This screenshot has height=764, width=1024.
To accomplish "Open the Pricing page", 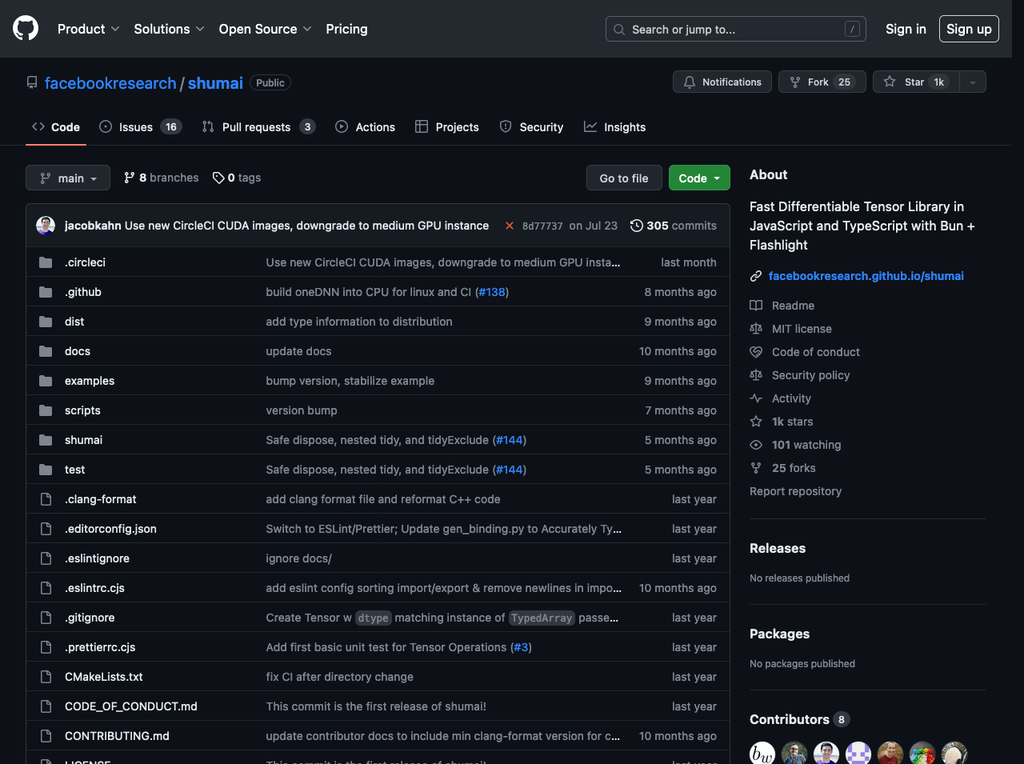I will point(347,29).
